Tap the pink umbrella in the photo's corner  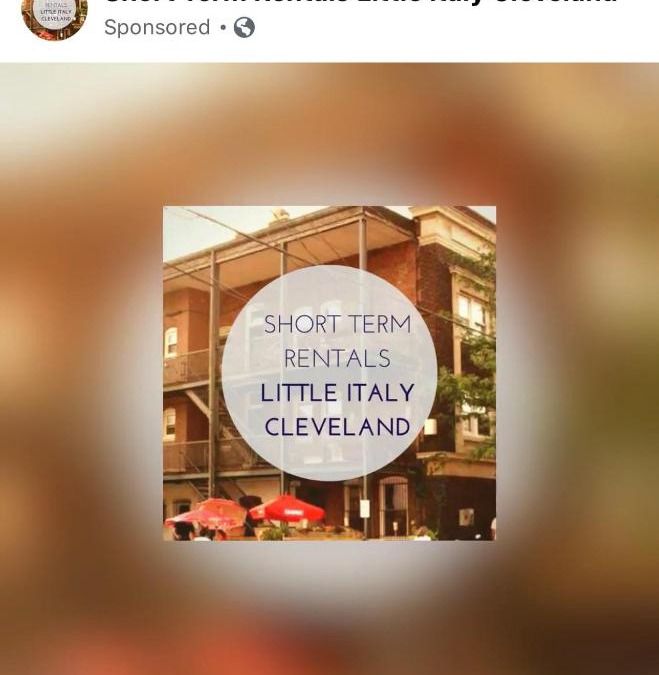pos(206,514)
